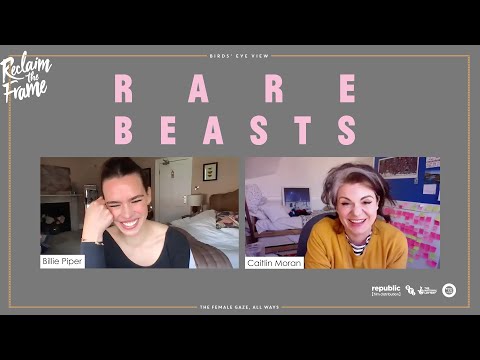
Task: Click the Birds' Eye View header text
Action: (239, 56)
